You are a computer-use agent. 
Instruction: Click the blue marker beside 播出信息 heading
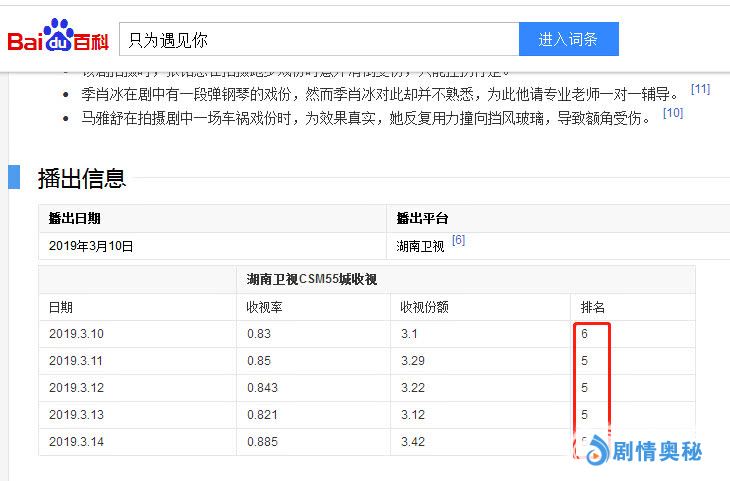coord(14,177)
